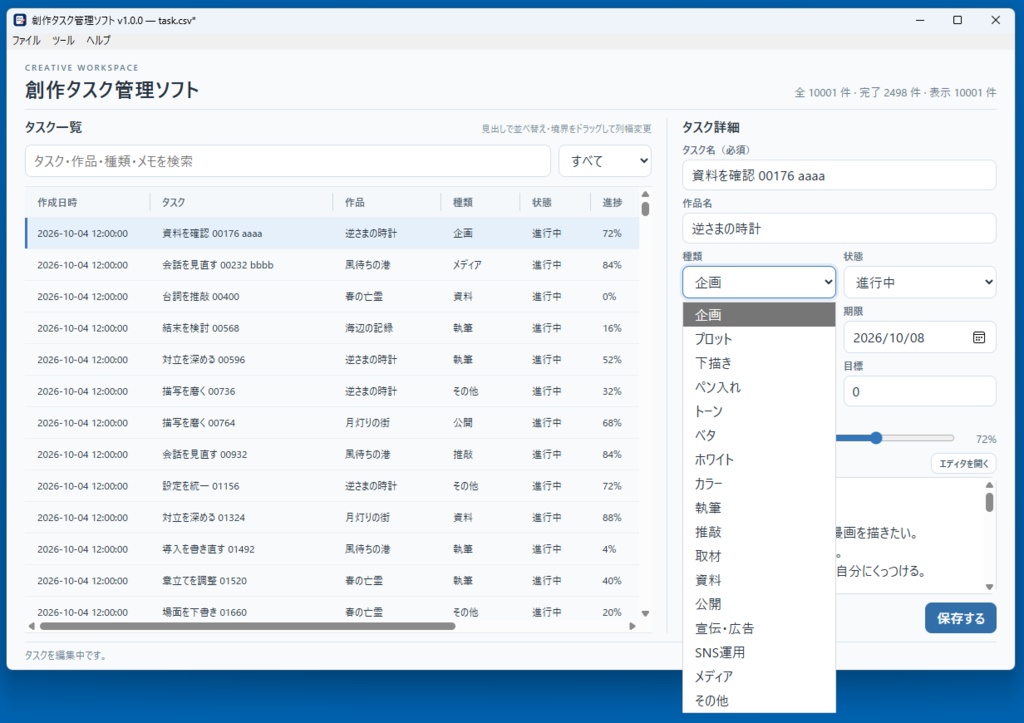
Task: Click the task list scroll down arrow
Action: [645, 613]
